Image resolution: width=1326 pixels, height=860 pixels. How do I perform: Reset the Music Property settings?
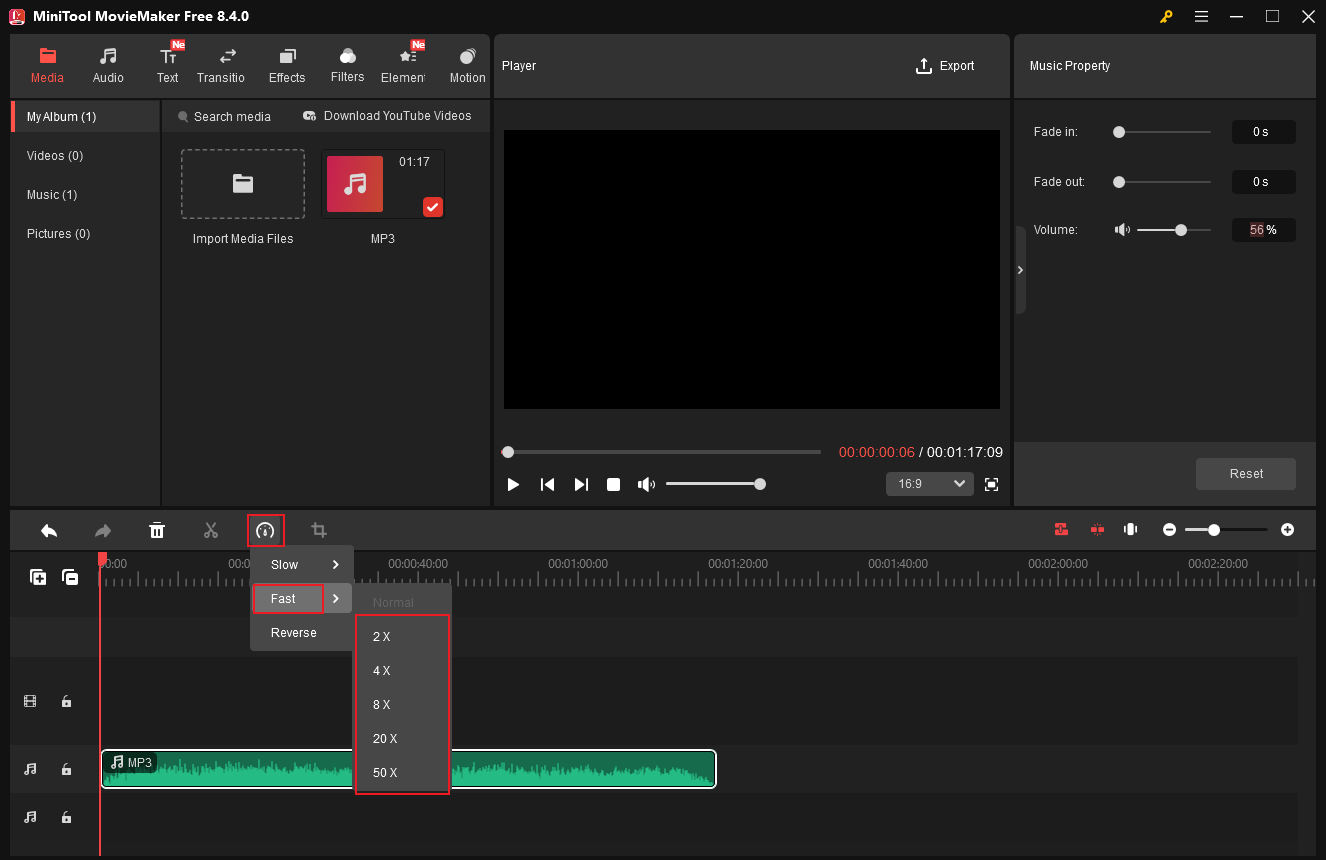[1245, 474]
